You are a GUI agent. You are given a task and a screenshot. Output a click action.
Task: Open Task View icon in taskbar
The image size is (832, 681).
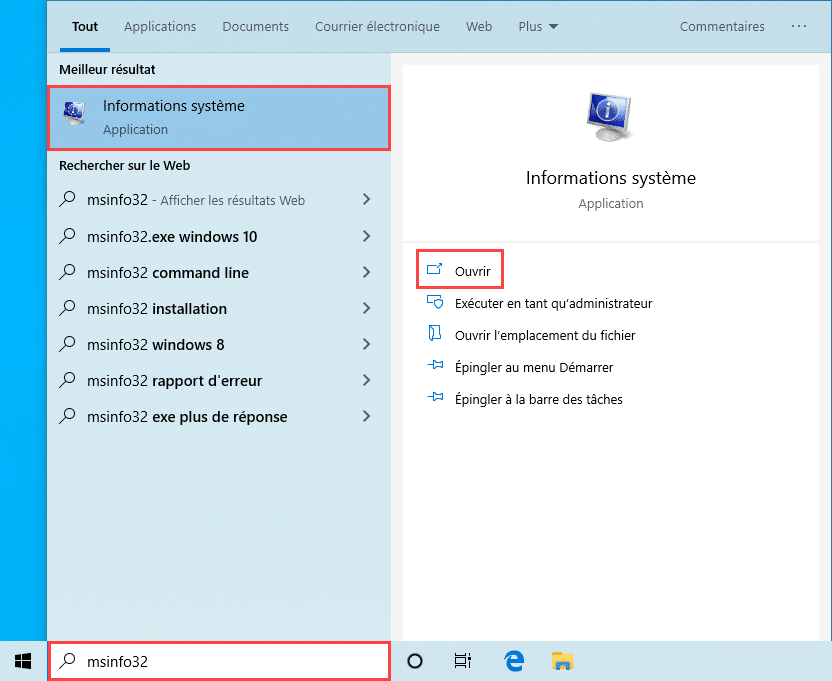pyautogui.click(x=462, y=660)
